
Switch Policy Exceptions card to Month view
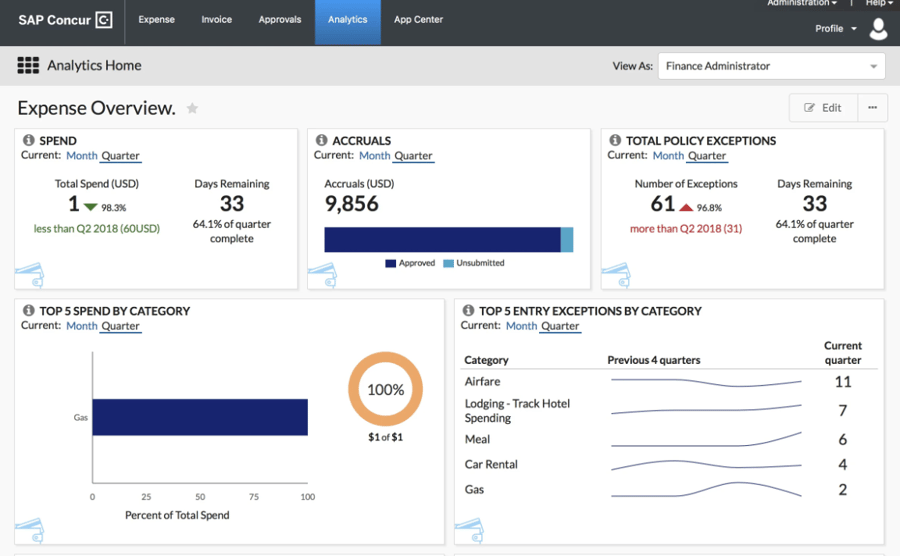tap(668, 155)
